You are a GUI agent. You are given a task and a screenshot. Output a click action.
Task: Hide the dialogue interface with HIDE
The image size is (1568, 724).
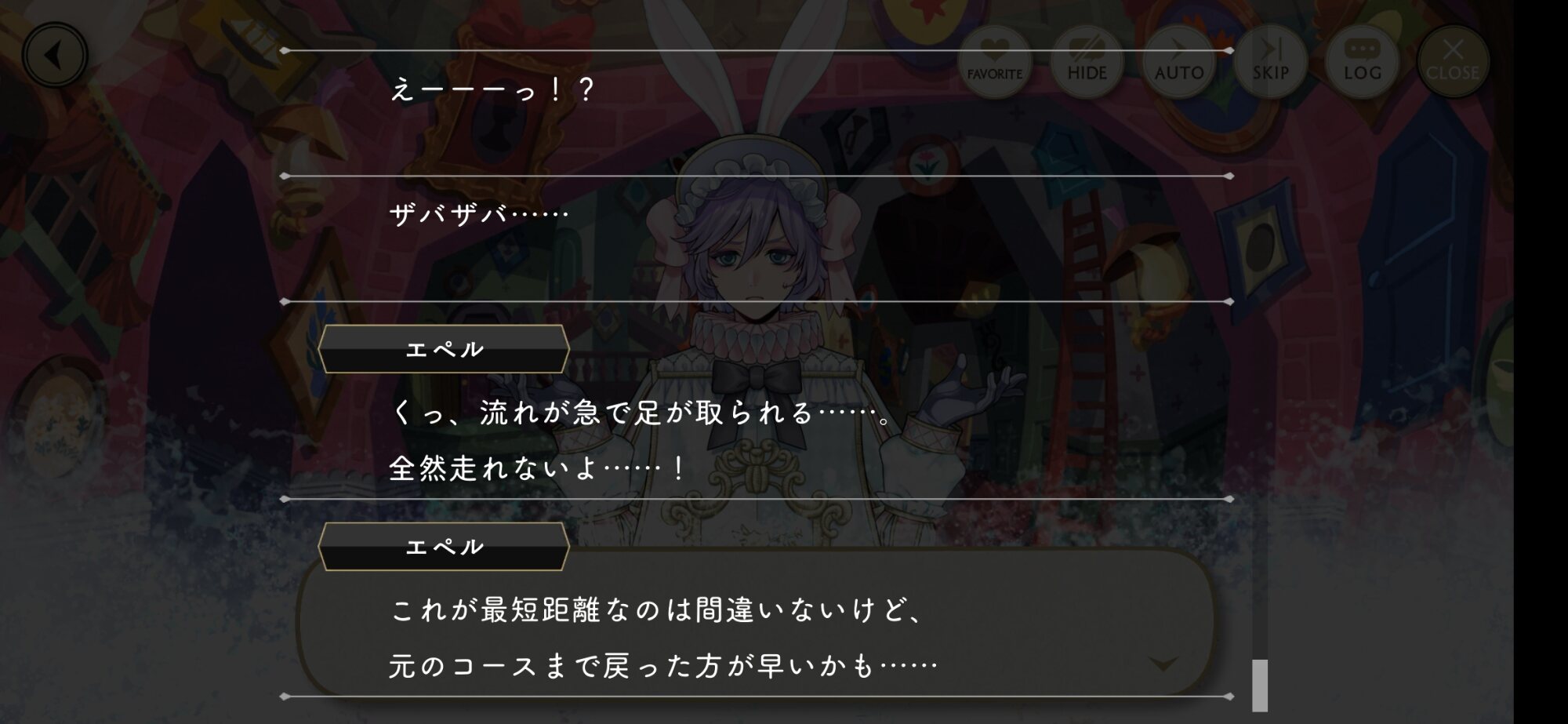click(1087, 61)
